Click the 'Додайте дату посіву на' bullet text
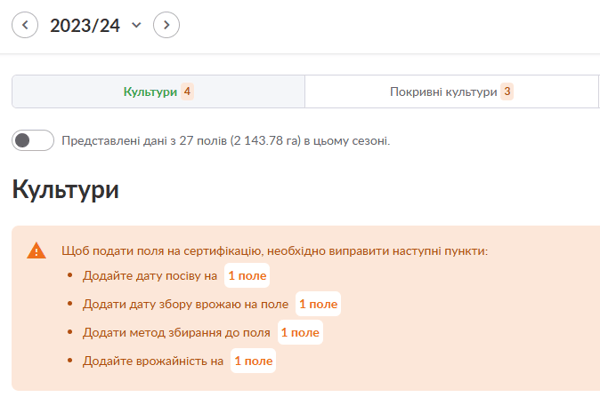The height and width of the screenshot is (405, 600). pos(150,276)
